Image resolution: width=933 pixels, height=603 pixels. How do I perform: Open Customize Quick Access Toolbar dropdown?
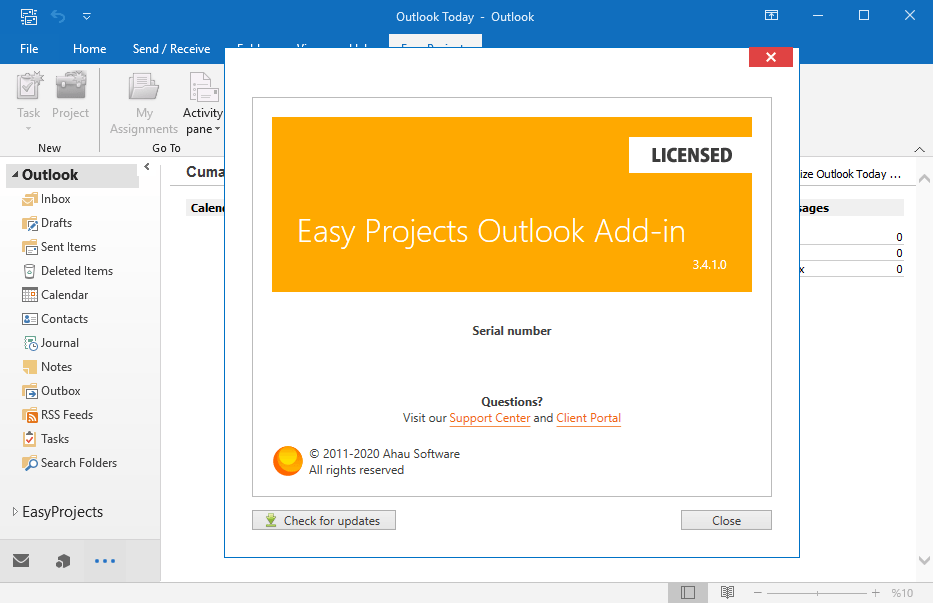pyautogui.click(x=87, y=16)
